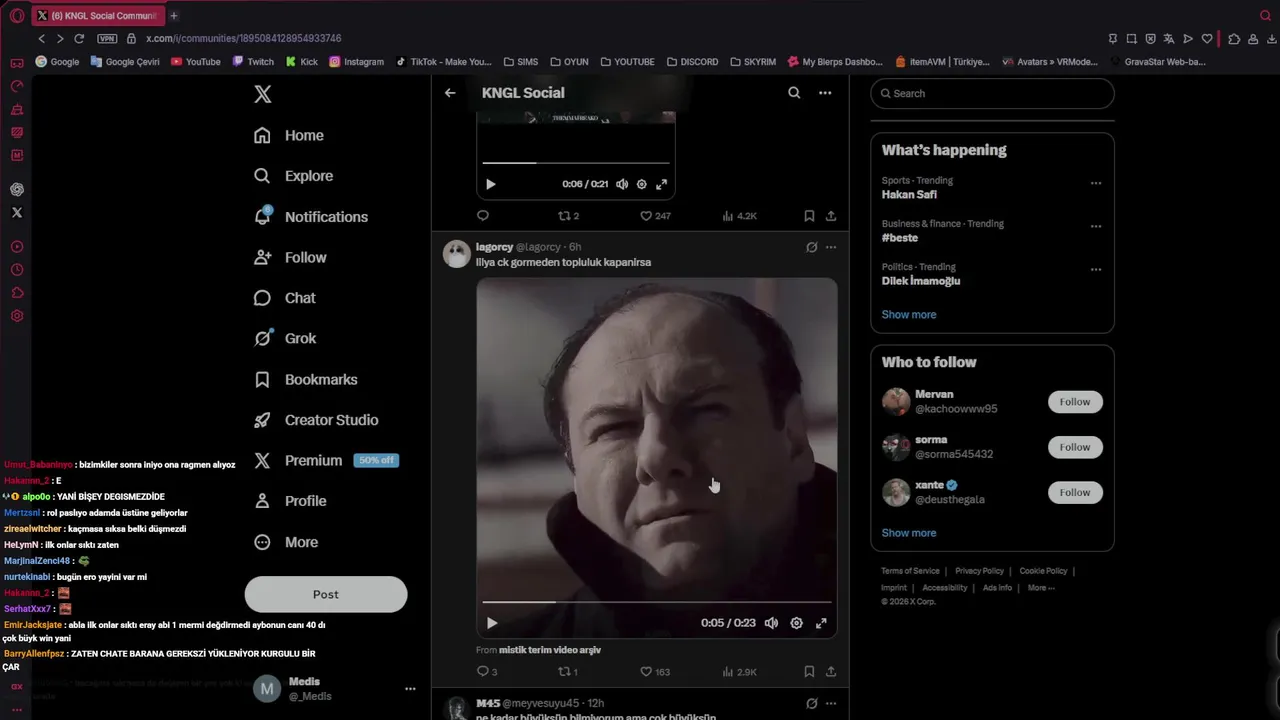Viewport: 1280px width, 720px height.
Task: Open Home in the X sidebar
Action: (289, 136)
